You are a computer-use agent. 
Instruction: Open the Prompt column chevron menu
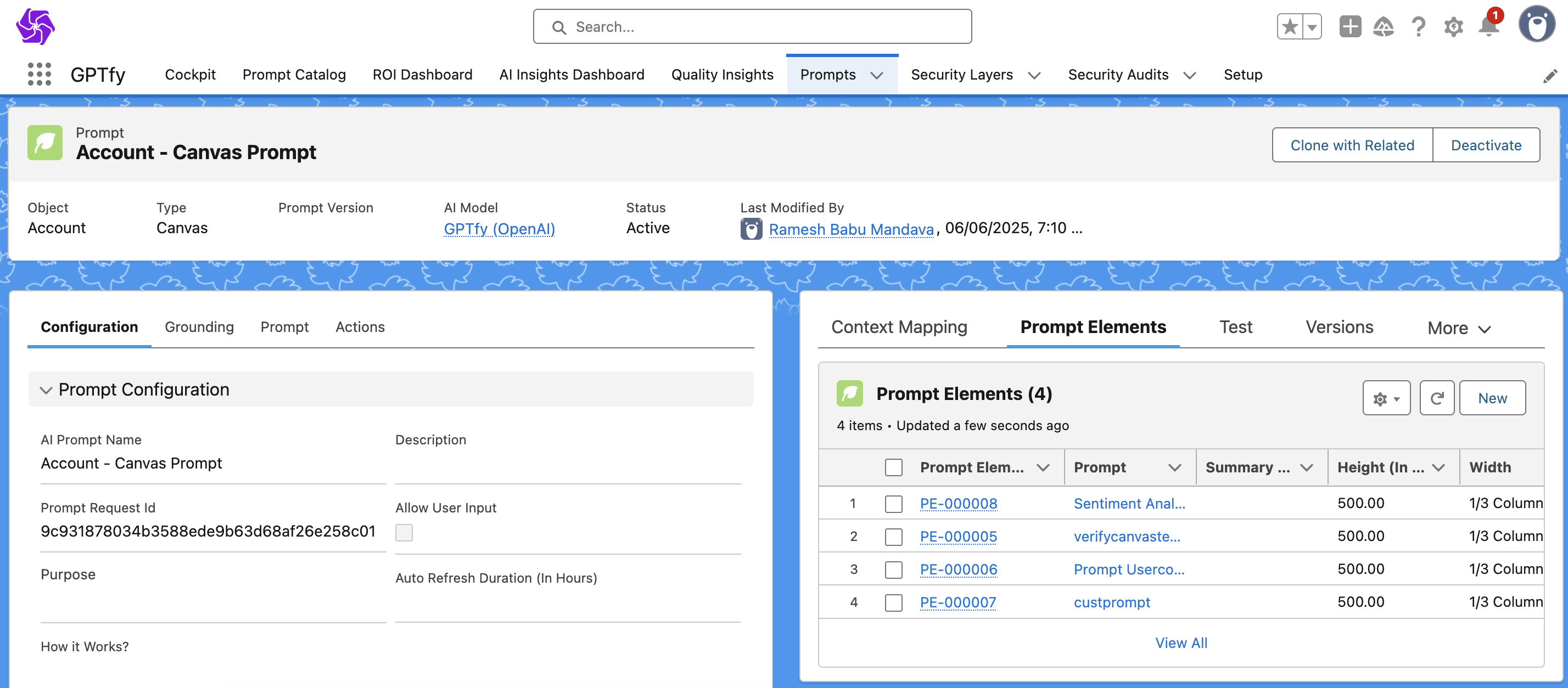coord(1174,468)
